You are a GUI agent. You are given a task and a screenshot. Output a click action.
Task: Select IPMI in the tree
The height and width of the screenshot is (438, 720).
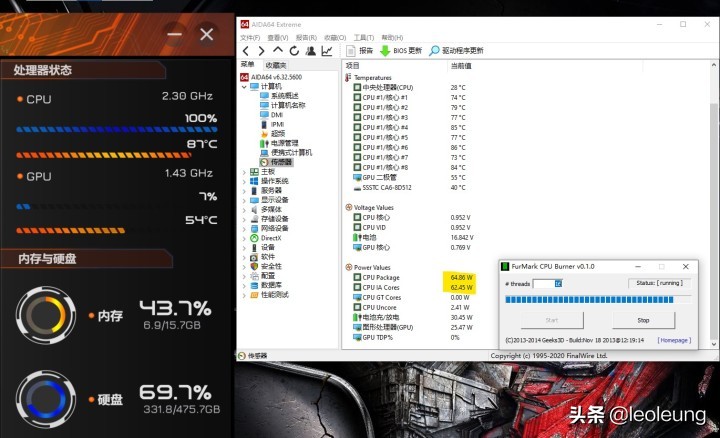[x=272, y=124]
